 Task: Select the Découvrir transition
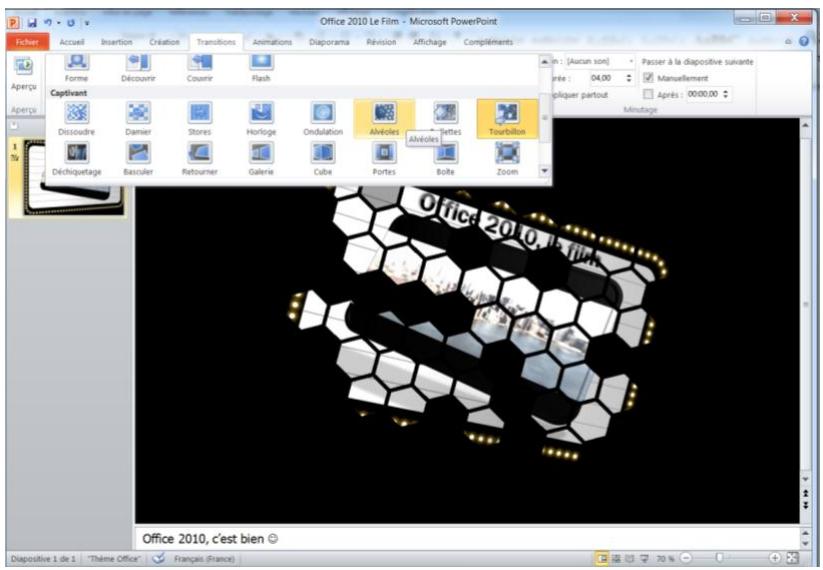point(138,69)
